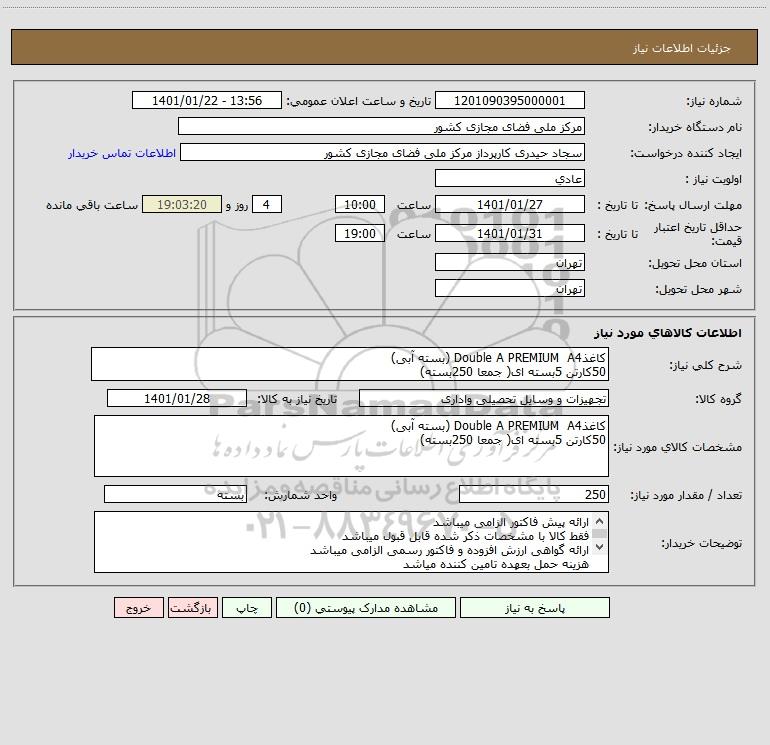
Task: Click the ساعت باقی مانده label
Action: 92,205
